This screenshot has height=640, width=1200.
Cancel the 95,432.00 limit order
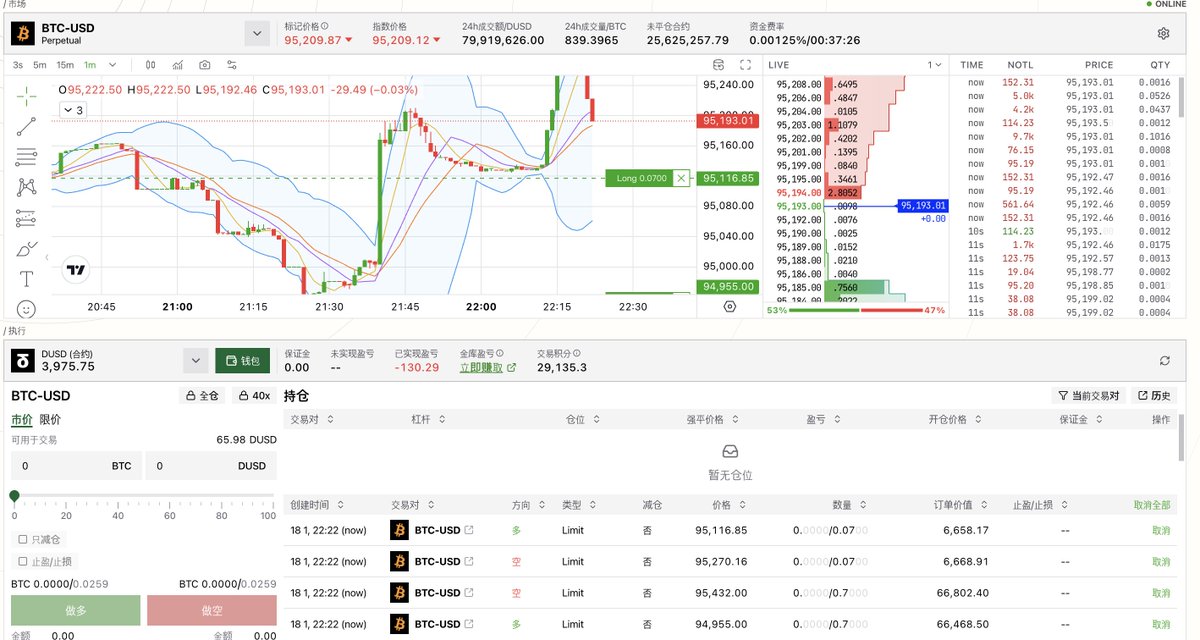1161,593
